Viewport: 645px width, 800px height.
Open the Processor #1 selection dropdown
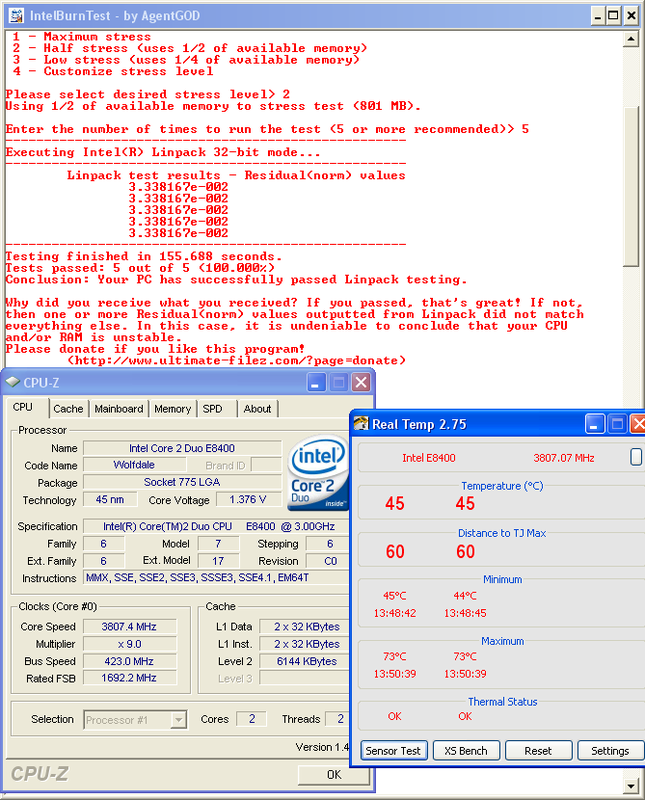pos(178,720)
